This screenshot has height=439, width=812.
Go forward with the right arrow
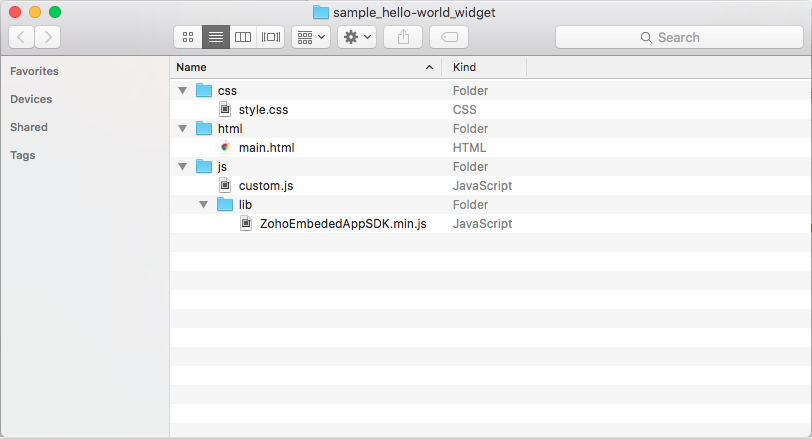pos(47,37)
